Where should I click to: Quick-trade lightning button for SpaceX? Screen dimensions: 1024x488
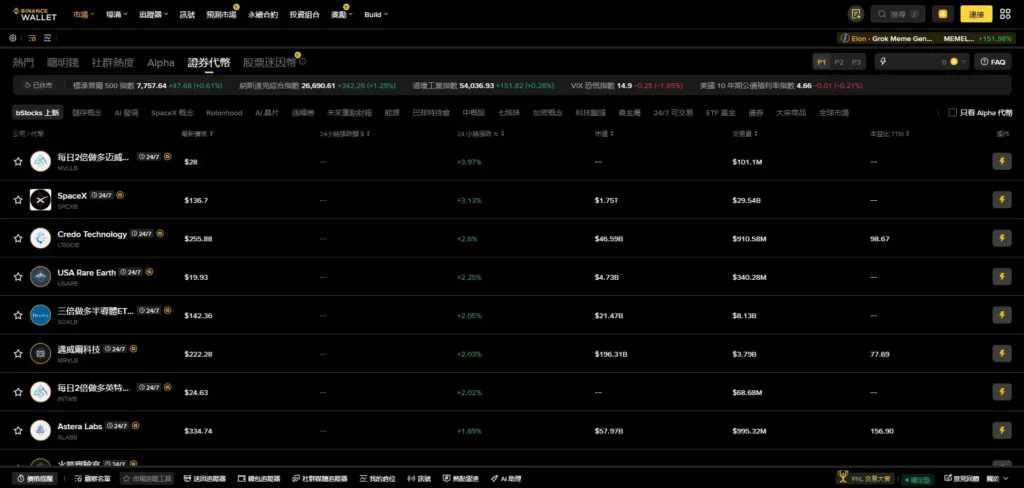pos(1002,200)
